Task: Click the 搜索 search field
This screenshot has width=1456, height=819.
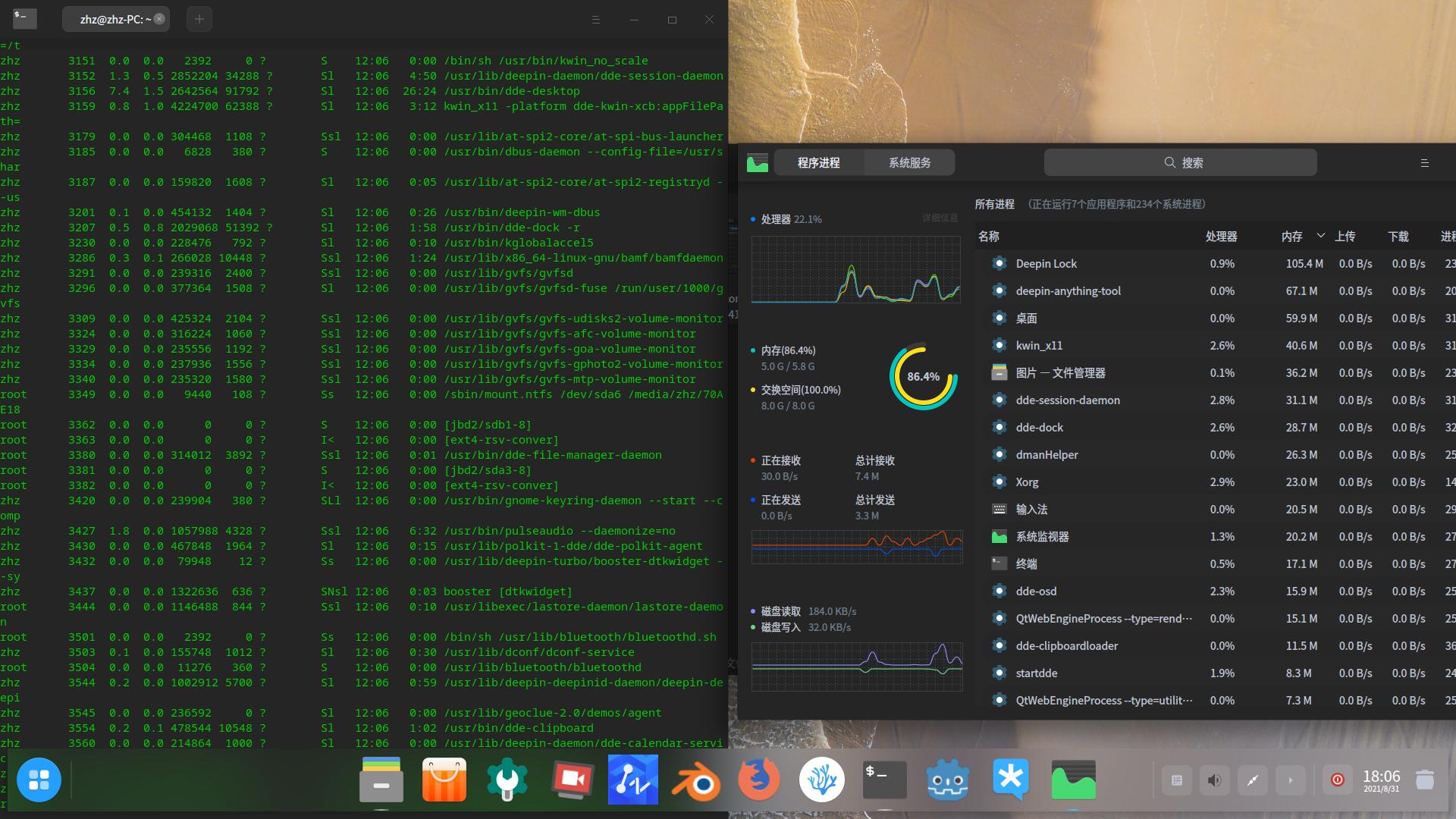Action: pos(1180,163)
